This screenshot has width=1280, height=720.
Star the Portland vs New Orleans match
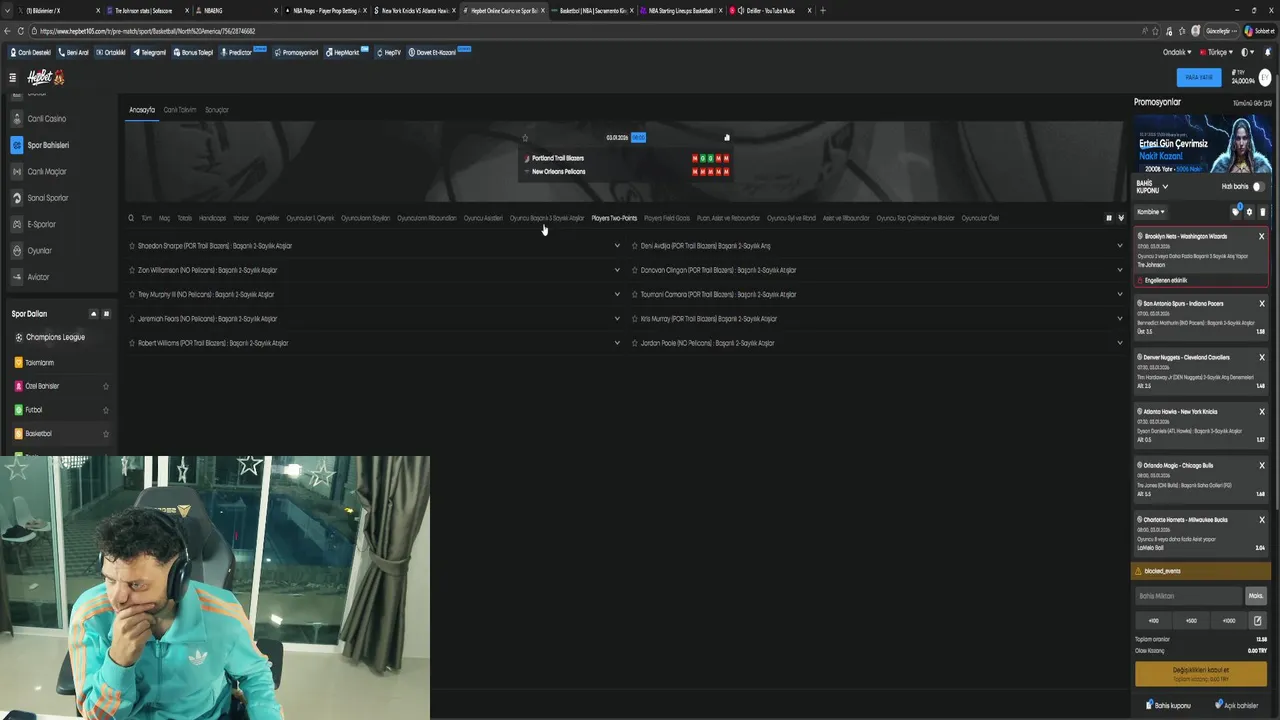point(525,138)
